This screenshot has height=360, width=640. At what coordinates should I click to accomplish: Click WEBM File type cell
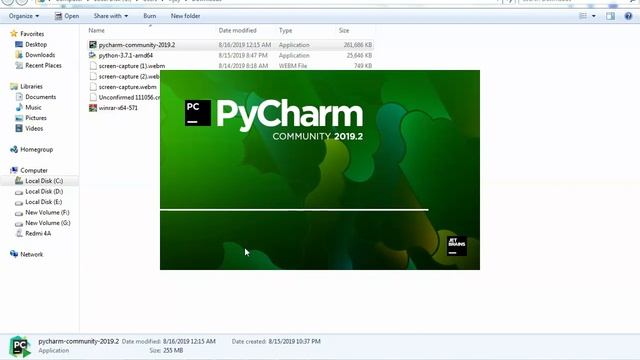pyautogui.click(x=293, y=66)
